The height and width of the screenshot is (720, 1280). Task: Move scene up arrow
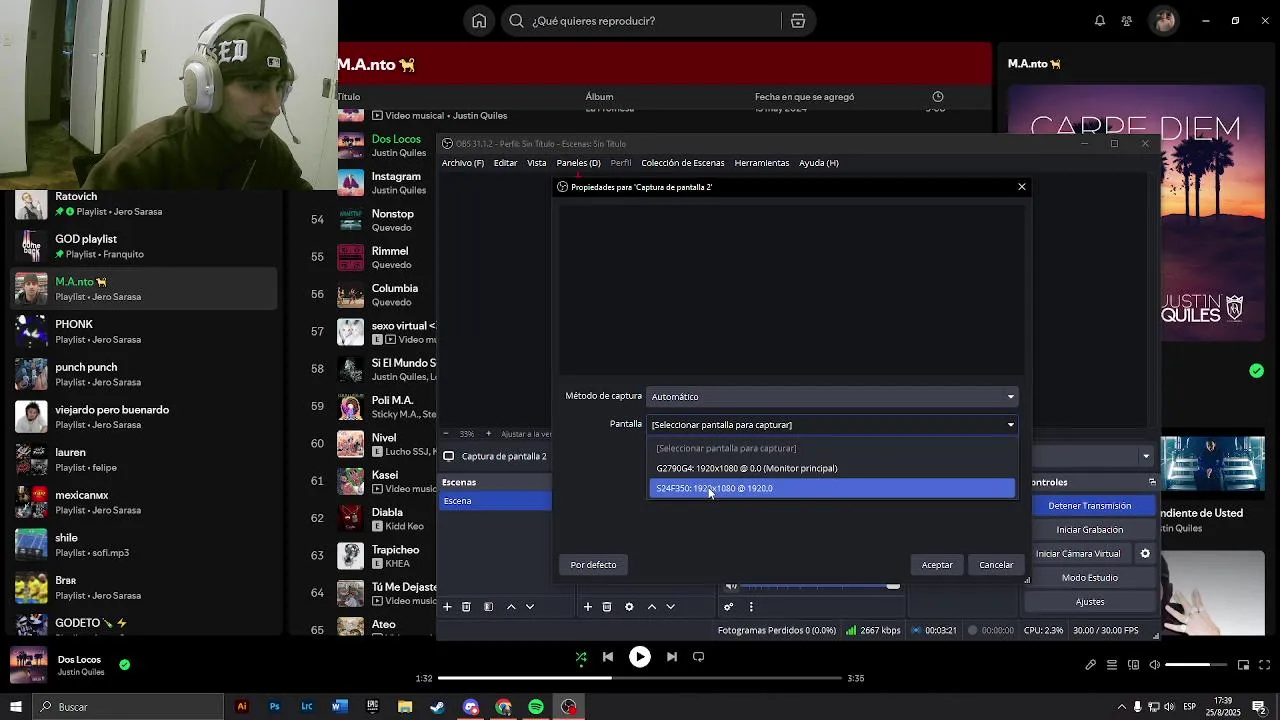511,607
